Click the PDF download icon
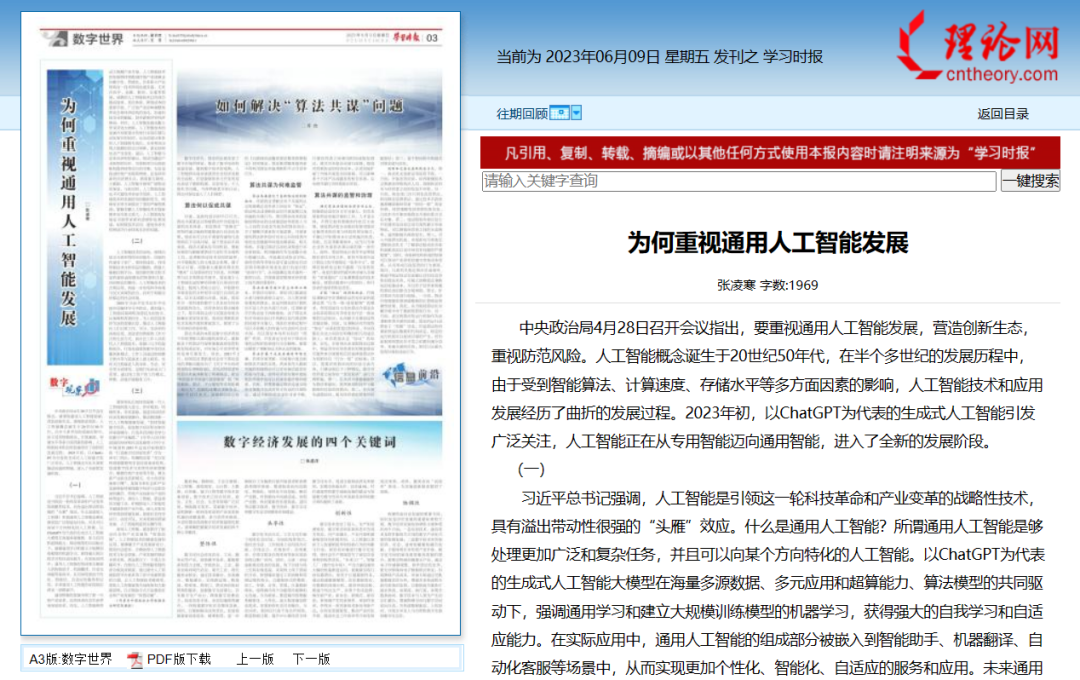The image size is (1080, 680). [x=135, y=659]
